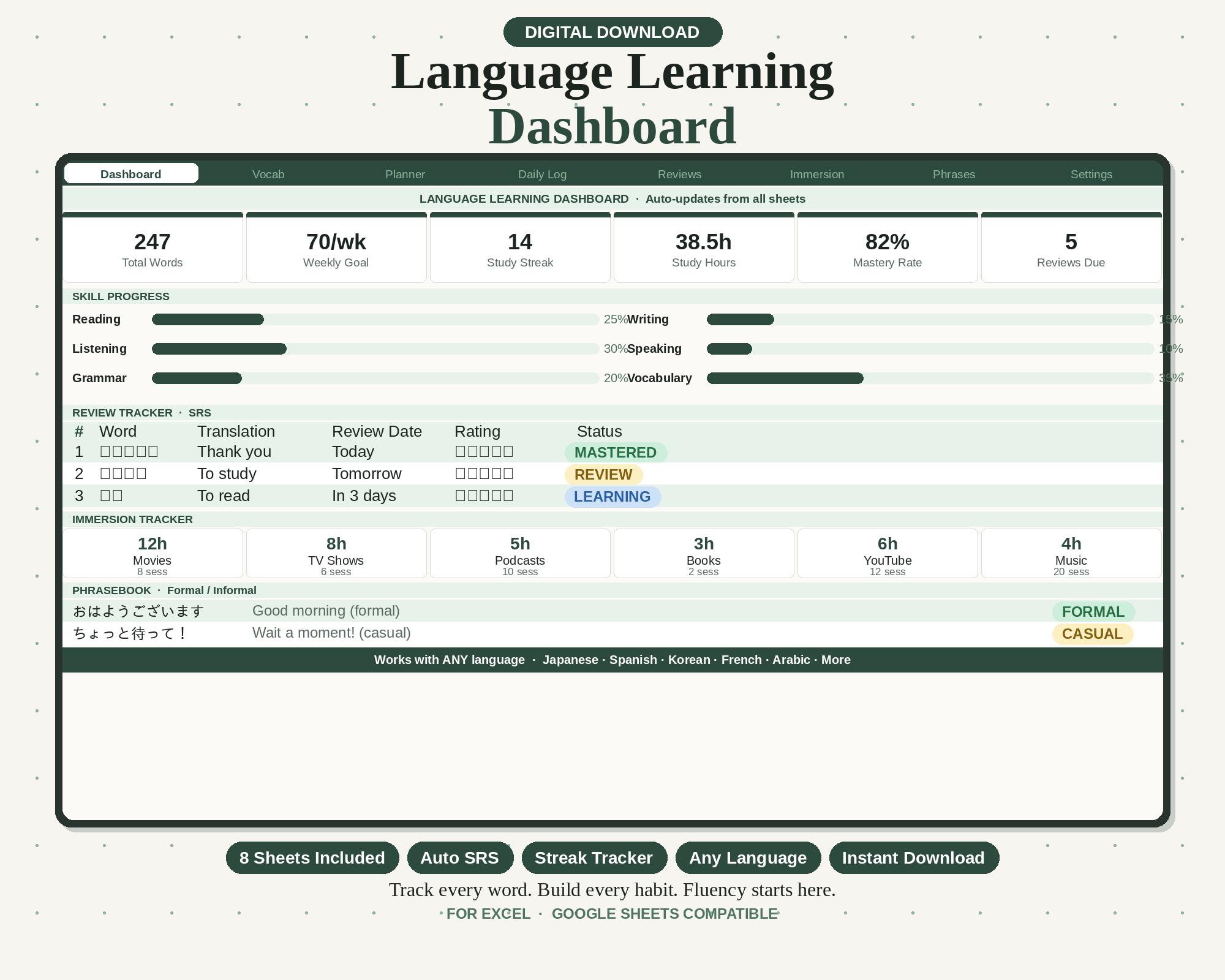Click the LEARNING status badge
This screenshot has height=980, width=1225.
pyautogui.click(x=612, y=497)
